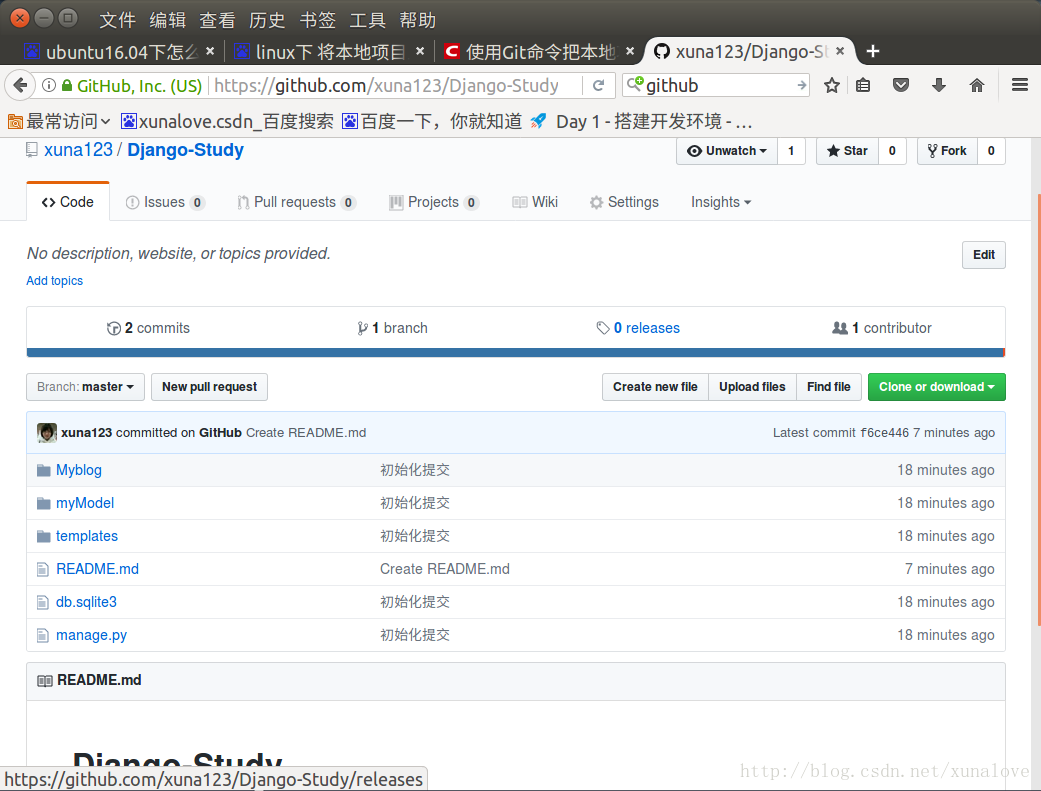Click the templates folder icon
This screenshot has height=791, width=1041.
[44, 536]
